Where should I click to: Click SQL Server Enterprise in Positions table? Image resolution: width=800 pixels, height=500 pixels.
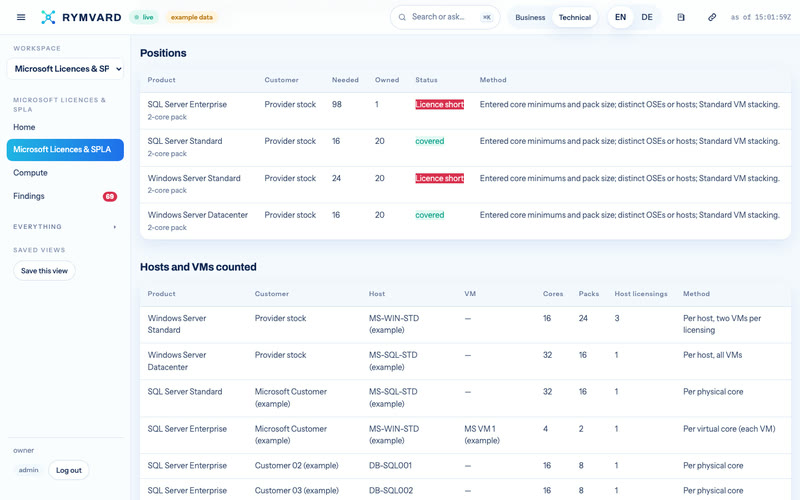pyautogui.click(x=187, y=105)
